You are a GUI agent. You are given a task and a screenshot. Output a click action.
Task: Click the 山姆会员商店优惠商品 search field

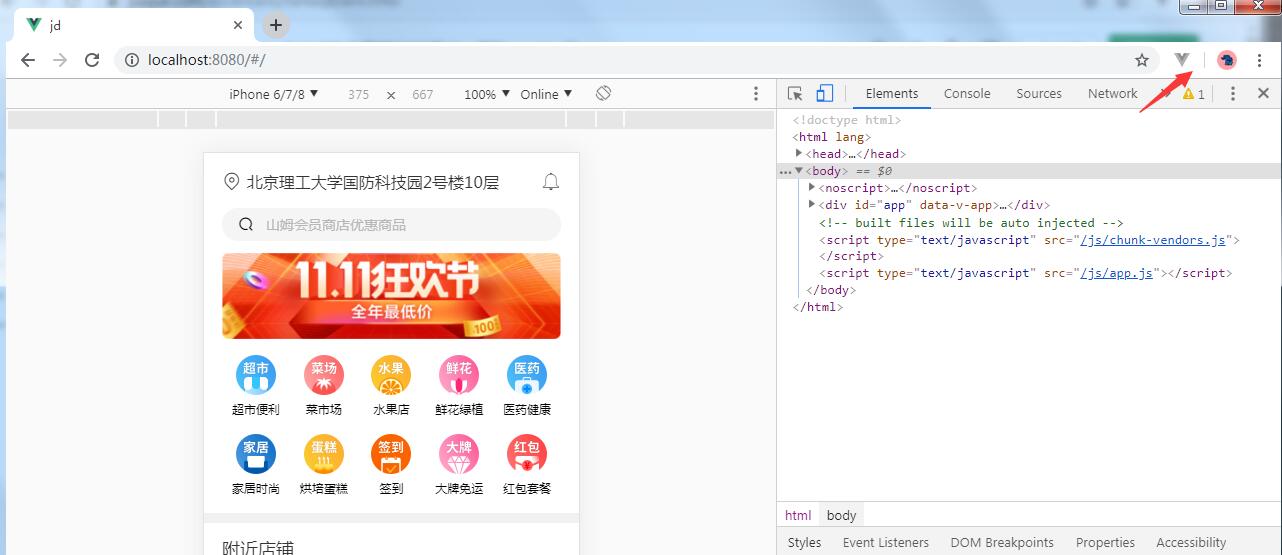point(391,225)
